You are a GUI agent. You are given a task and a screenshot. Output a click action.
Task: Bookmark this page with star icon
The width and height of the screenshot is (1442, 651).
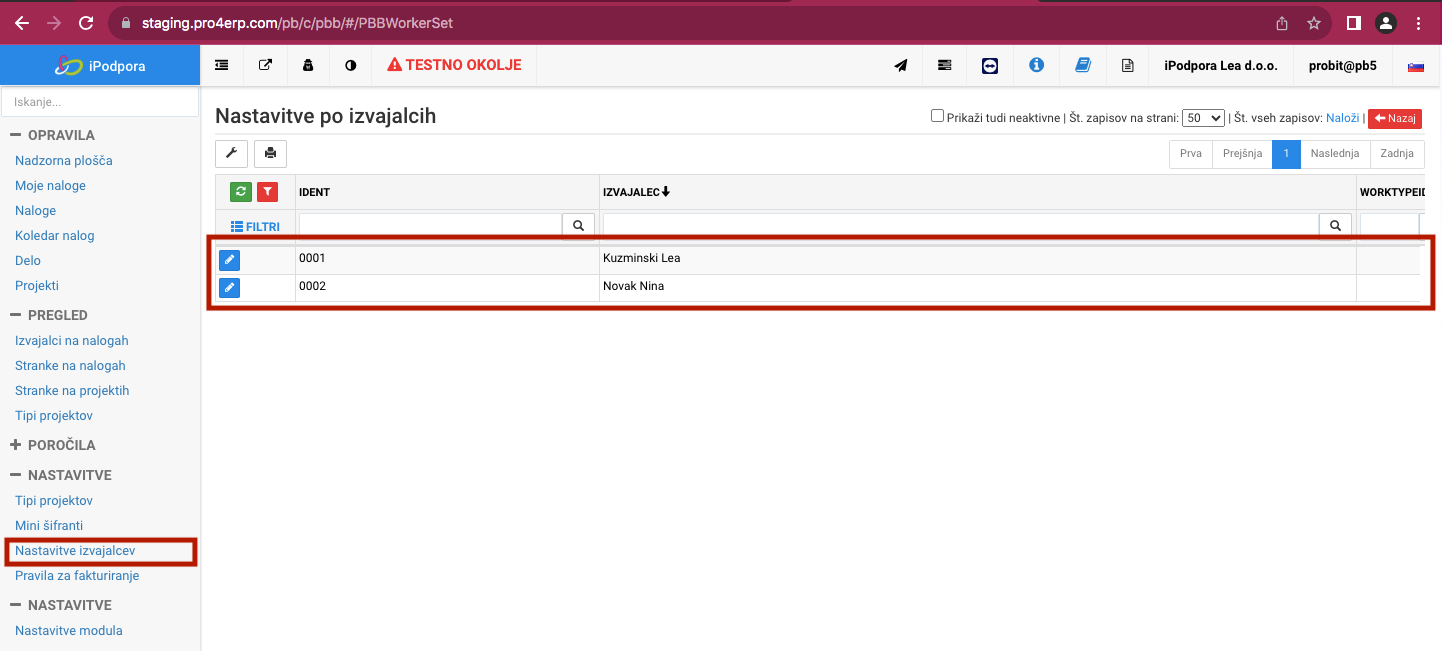click(1314, 23)
